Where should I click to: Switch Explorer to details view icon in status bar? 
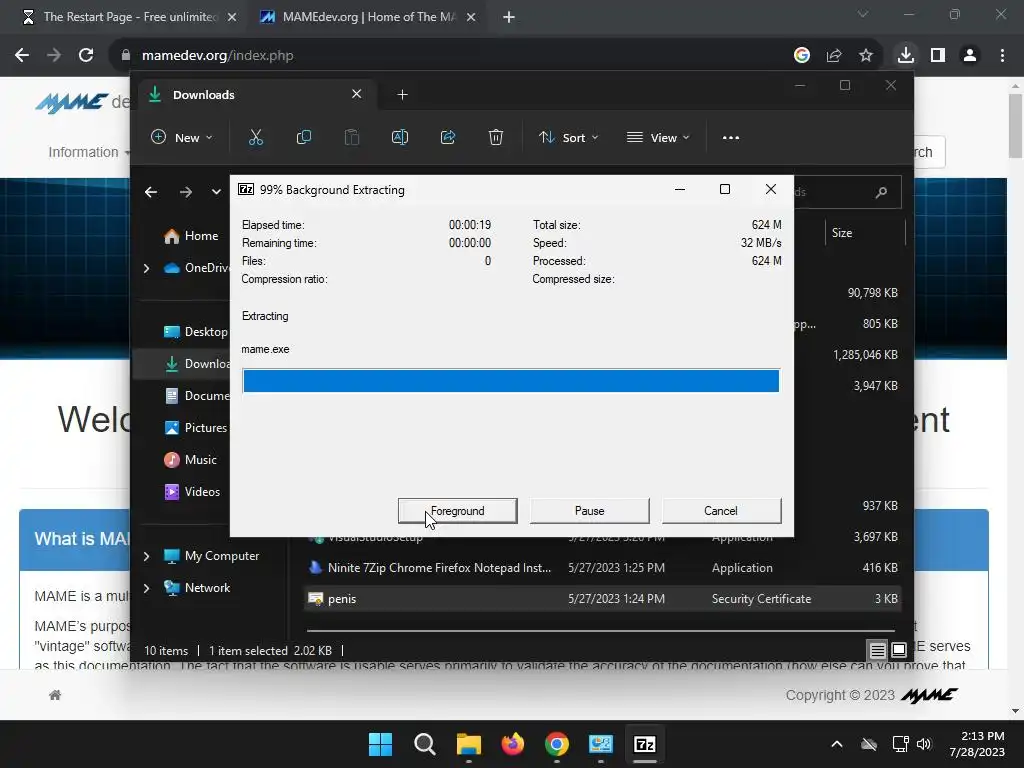pos(877,650)
